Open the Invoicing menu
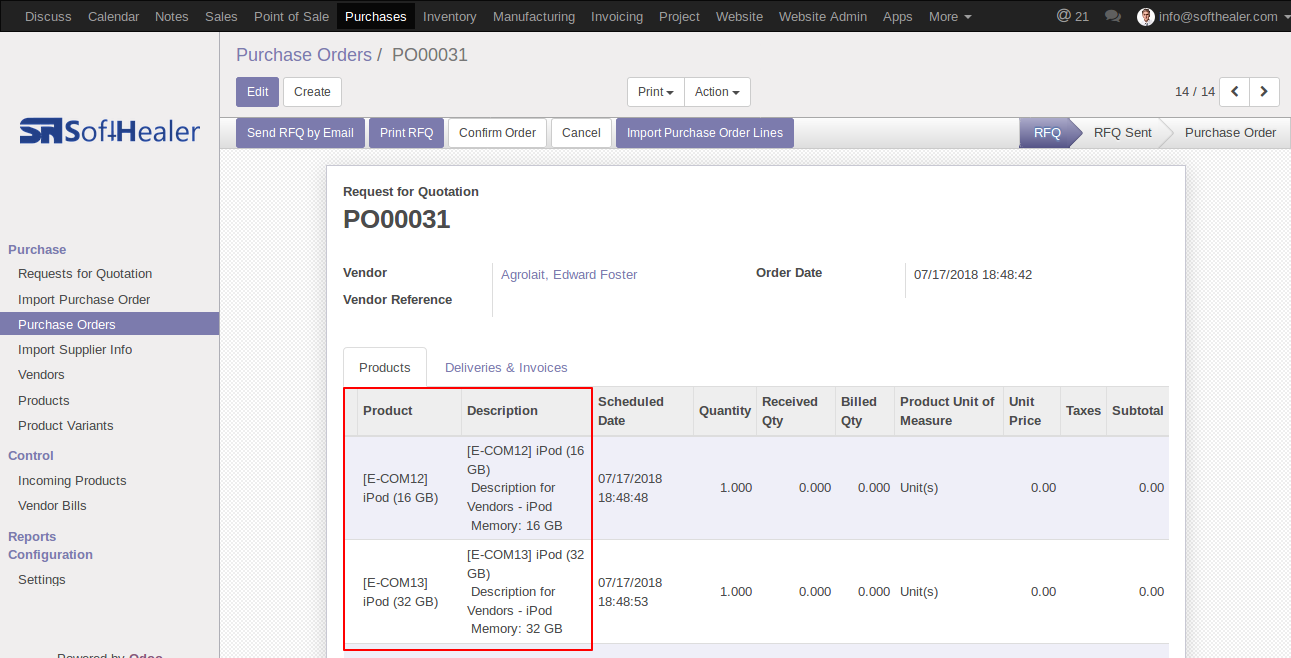Image resolution: width=1291 pixels, height=658 pixels. (x=617, y=16)
